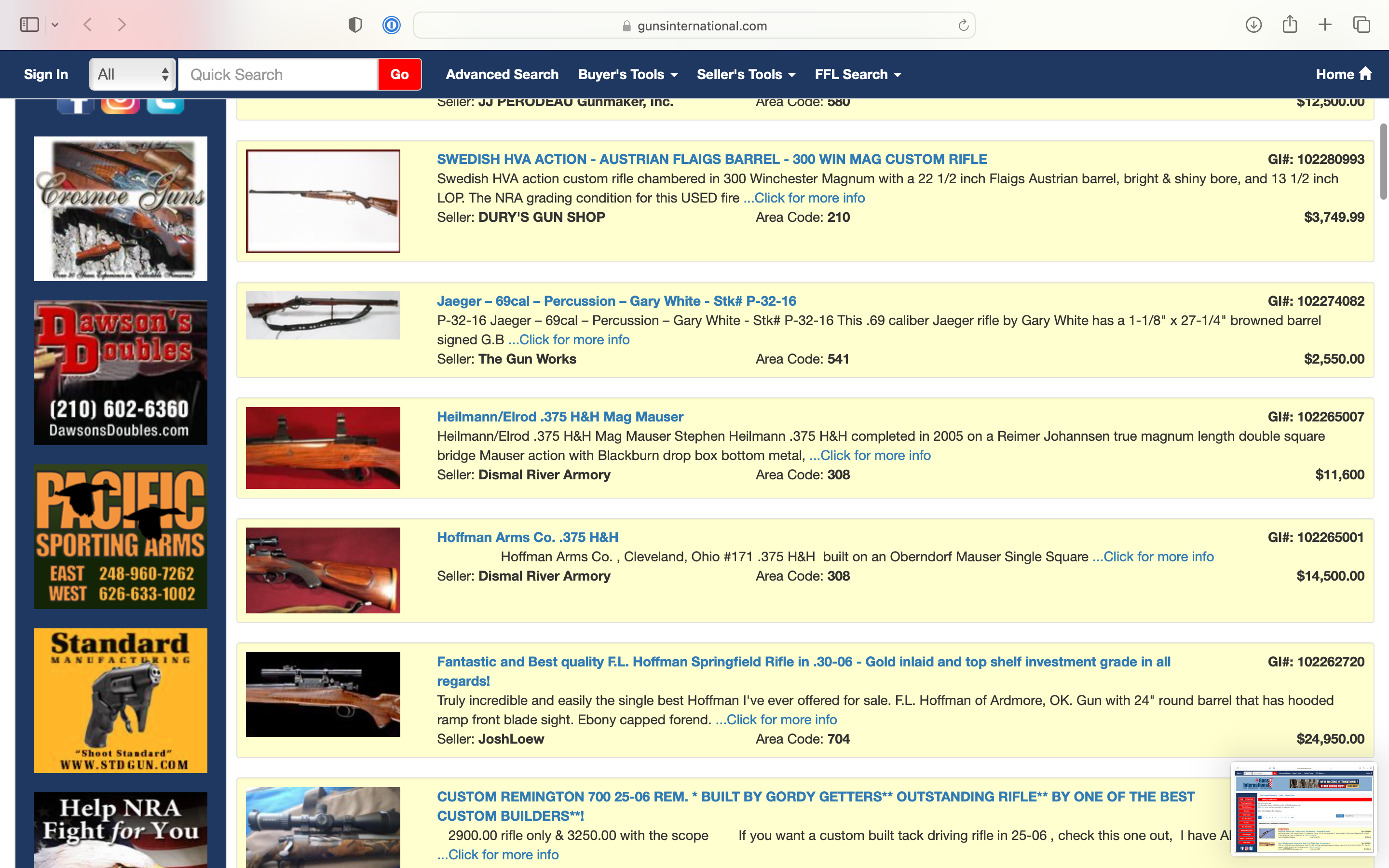This screenshot has height=868, width=1389.
Task: Show the downloads icon in toolbar
Action: (1253, 25)
